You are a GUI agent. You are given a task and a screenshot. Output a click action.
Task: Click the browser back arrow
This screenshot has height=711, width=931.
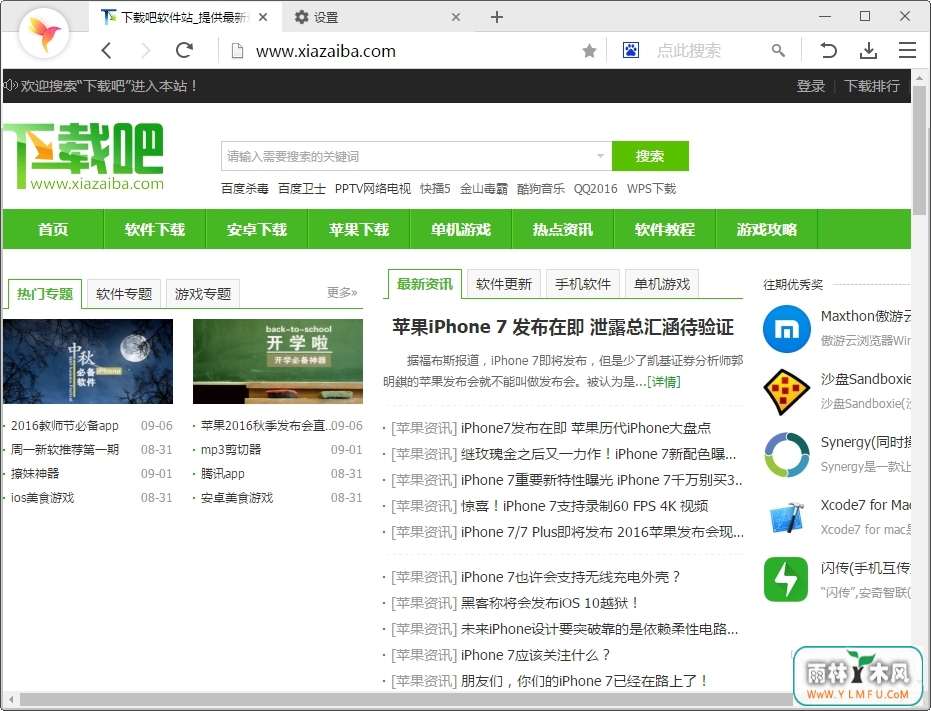coord(107,50)
